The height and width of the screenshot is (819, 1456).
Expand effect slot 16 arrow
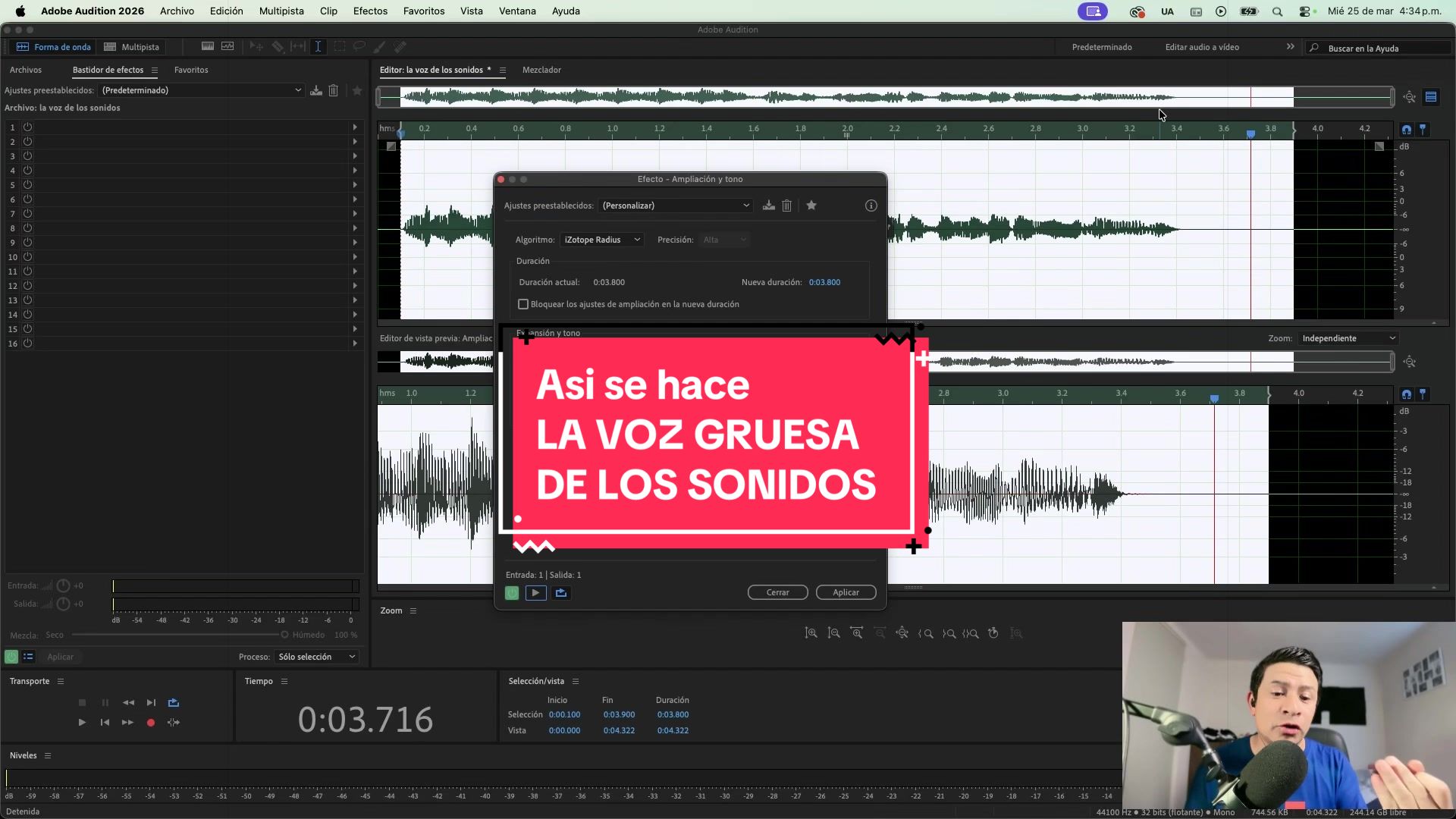click(355, 344)
